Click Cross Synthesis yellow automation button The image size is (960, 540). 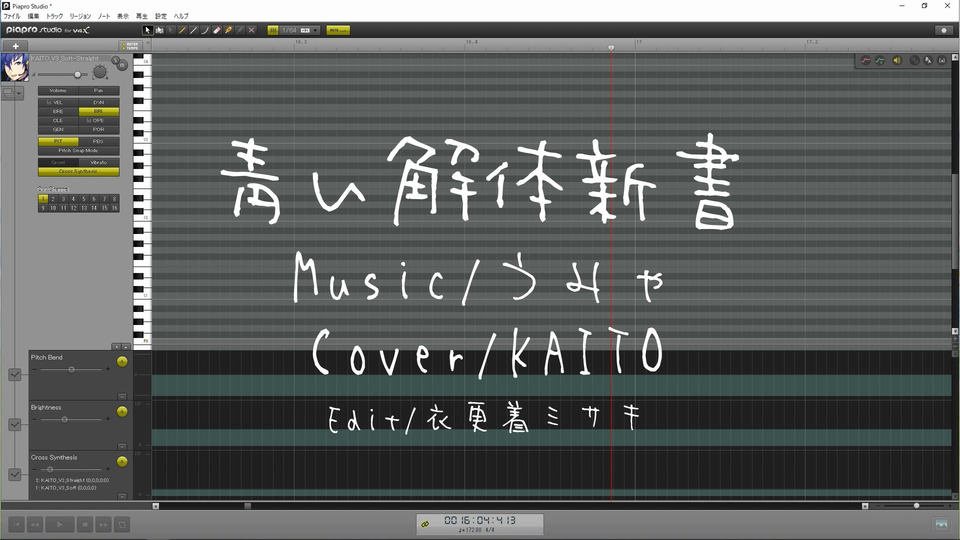(x=122, y=462)
